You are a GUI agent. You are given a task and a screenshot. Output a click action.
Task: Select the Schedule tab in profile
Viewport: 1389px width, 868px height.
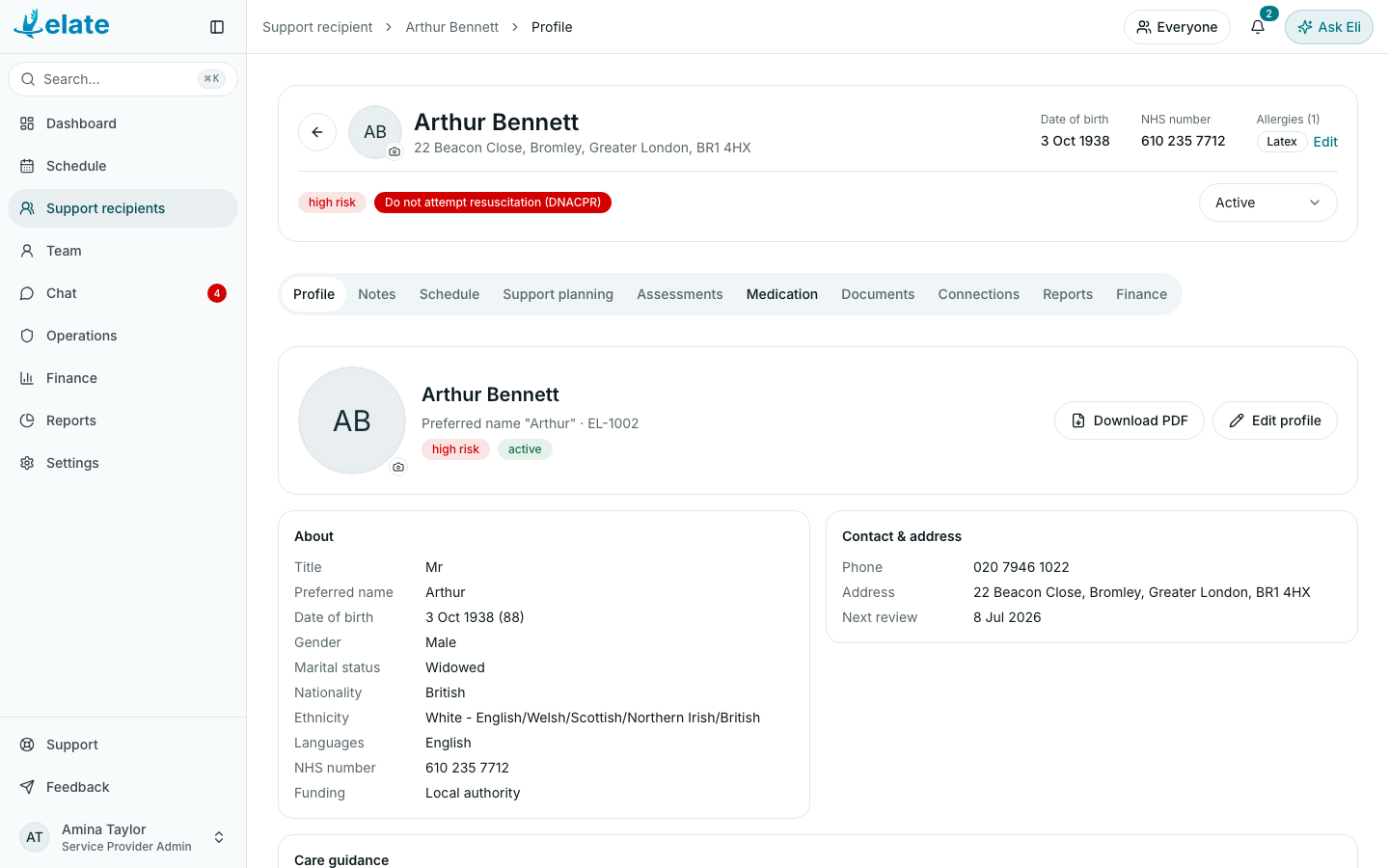click(449, 294)
